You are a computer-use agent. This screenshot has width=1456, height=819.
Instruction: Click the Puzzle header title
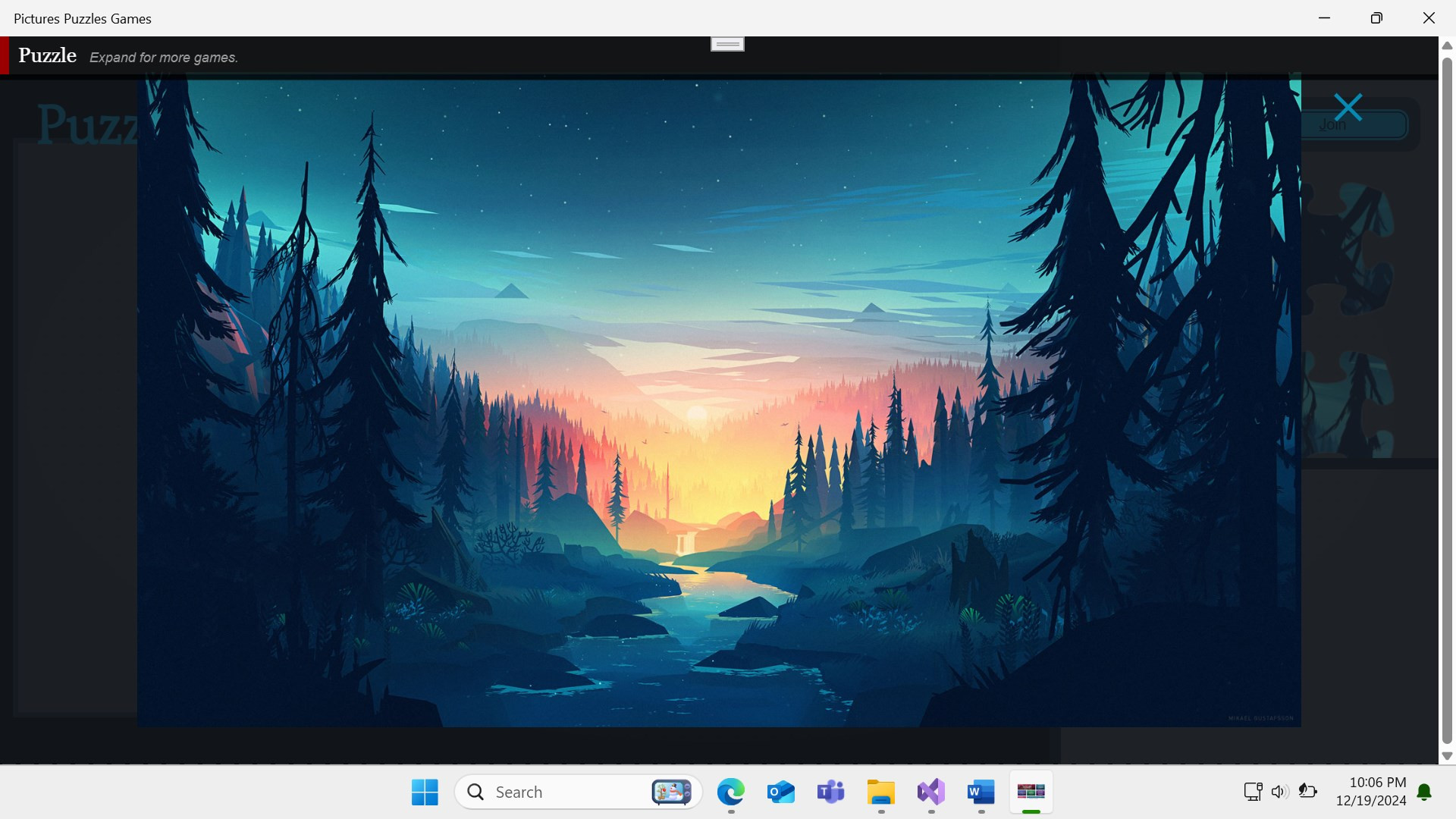tap(47, 55)
